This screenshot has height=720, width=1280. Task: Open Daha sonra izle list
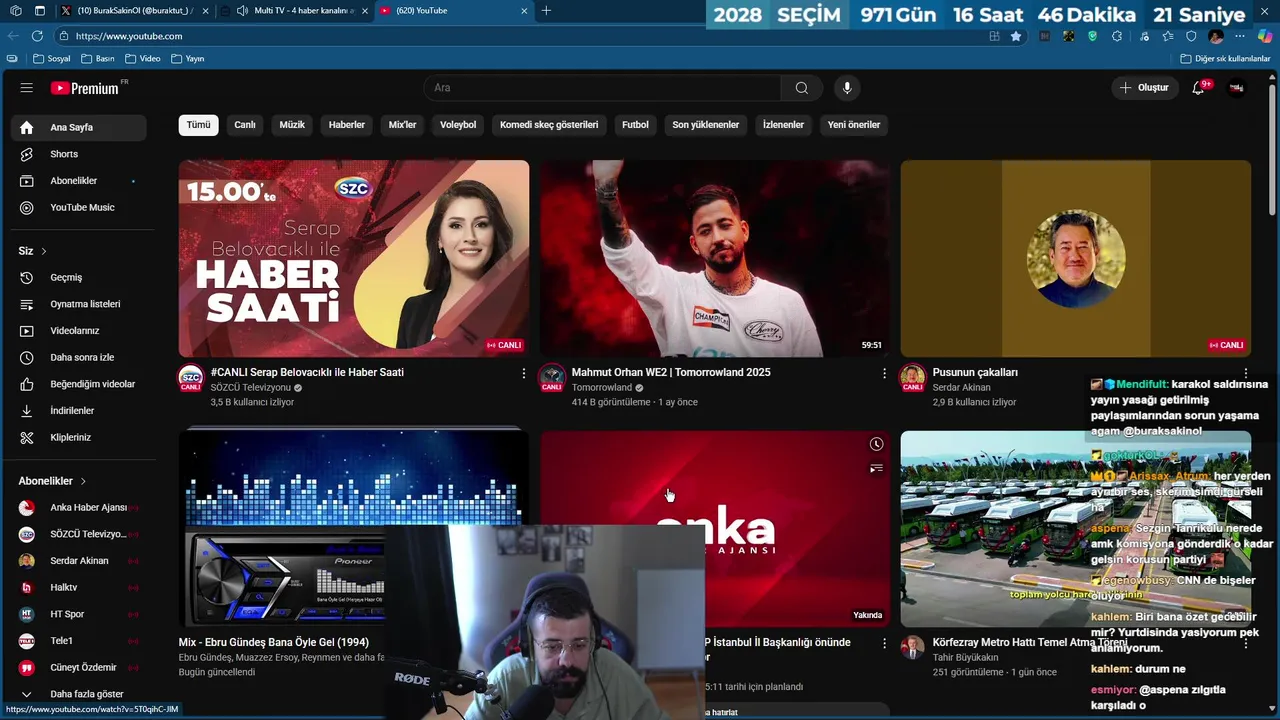(x=78, y=357)
